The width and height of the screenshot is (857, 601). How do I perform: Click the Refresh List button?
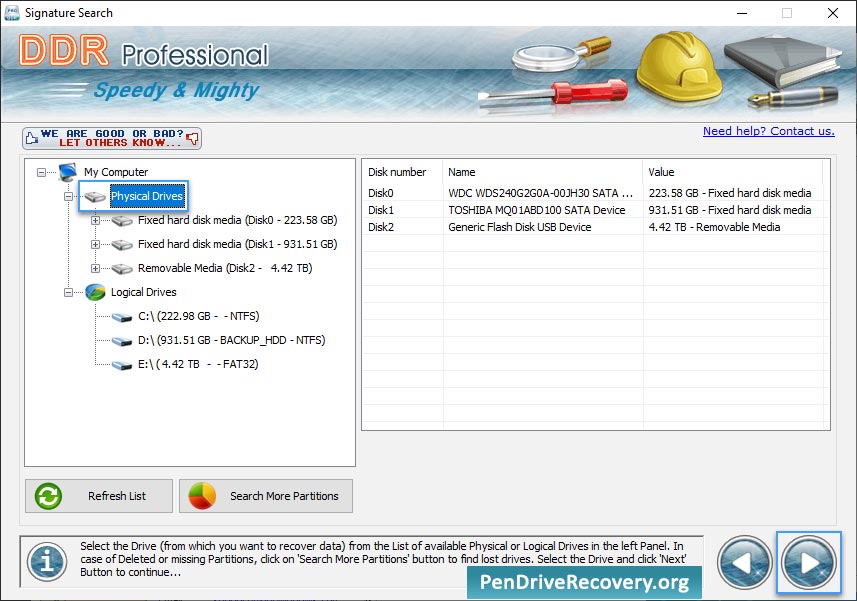pyautogui.click(x=99, y=496)
